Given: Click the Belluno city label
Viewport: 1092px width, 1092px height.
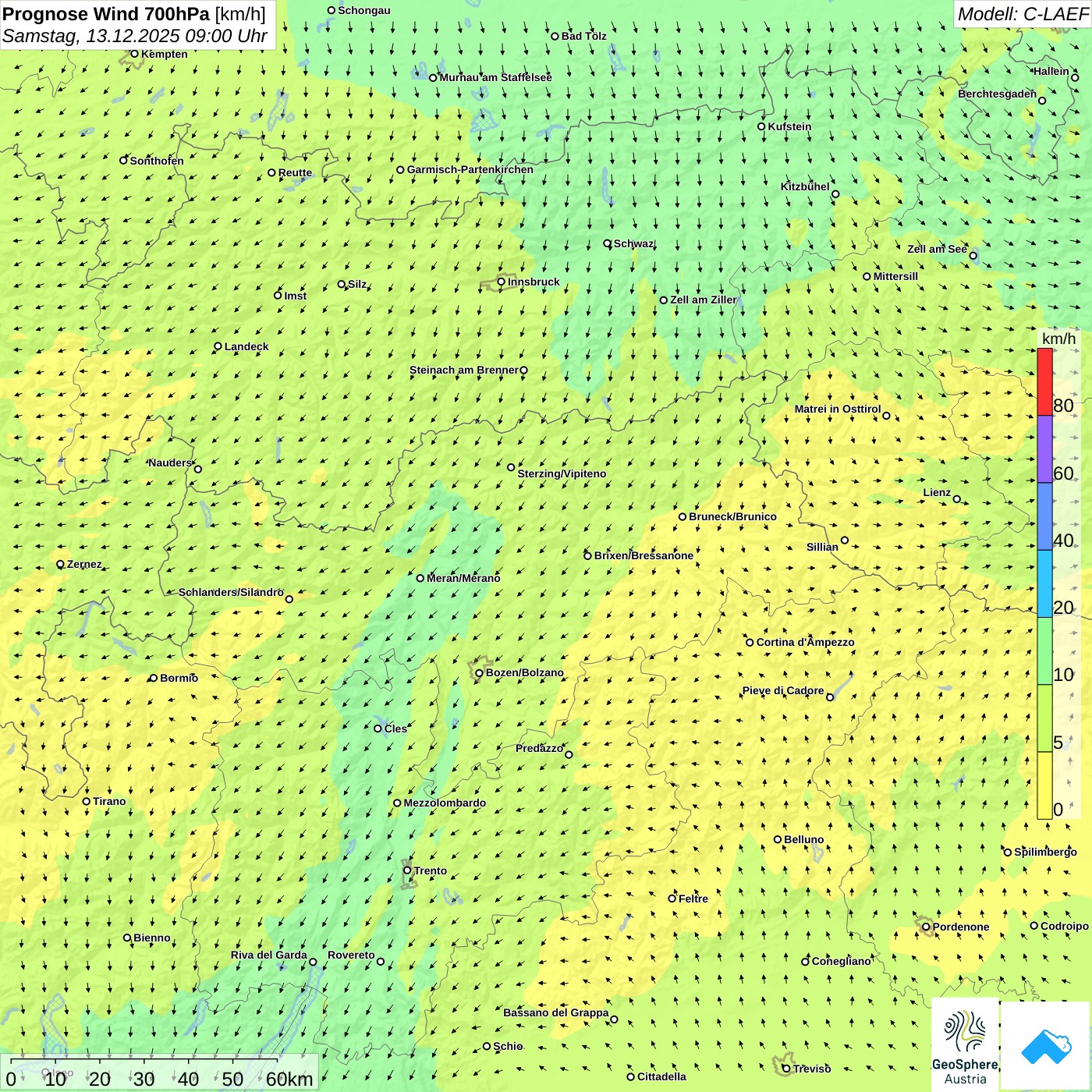Looking at the screenshot, I should pos(803,839).
